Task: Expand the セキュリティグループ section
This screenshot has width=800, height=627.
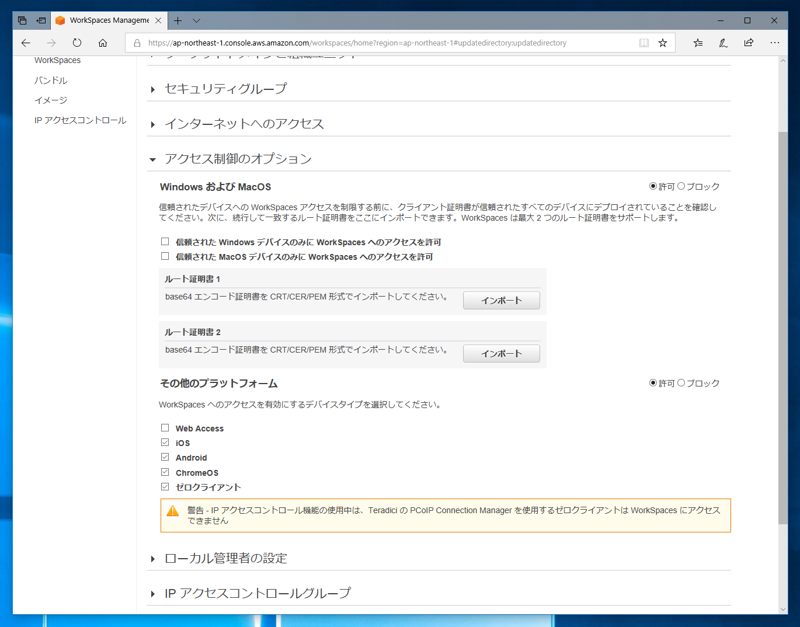Action: pos(226,89)
